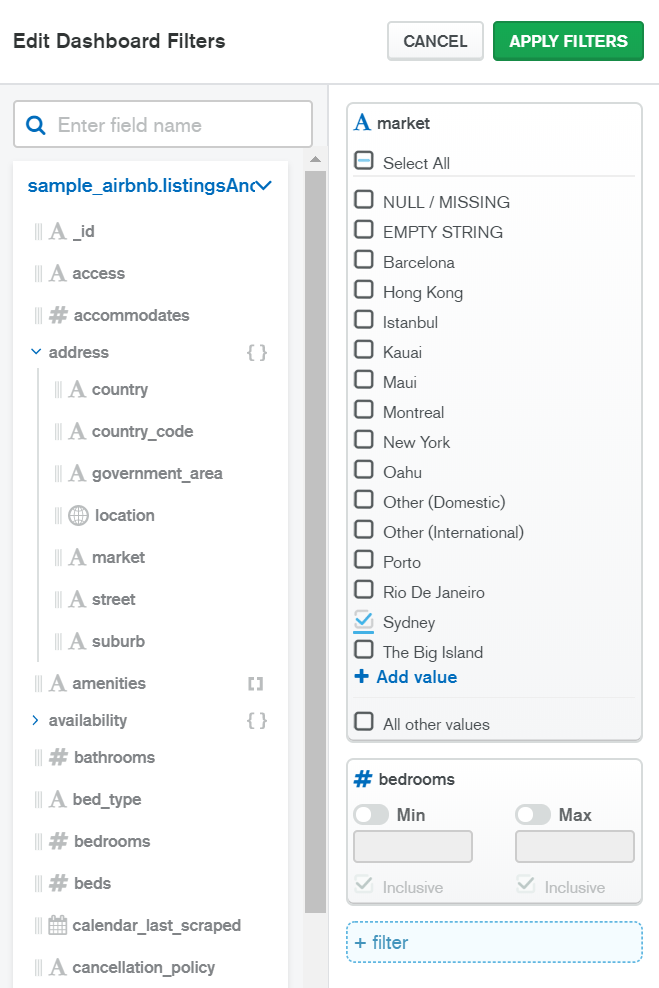659x988 pixels.
Task: Click the hash icon beside accommodates
Action: [59, 315]
